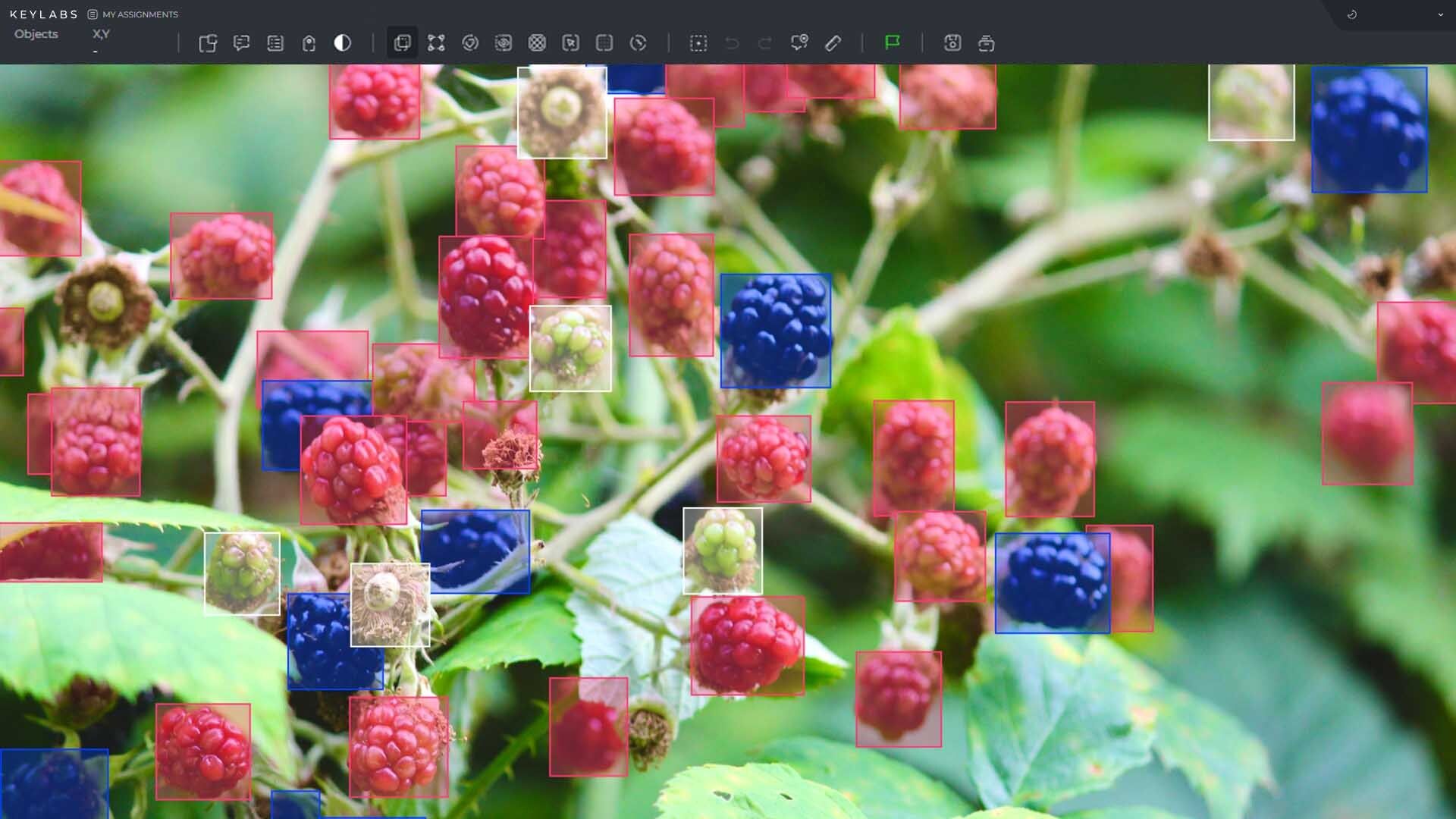Save the current annotations

click(x=953, y=43)
